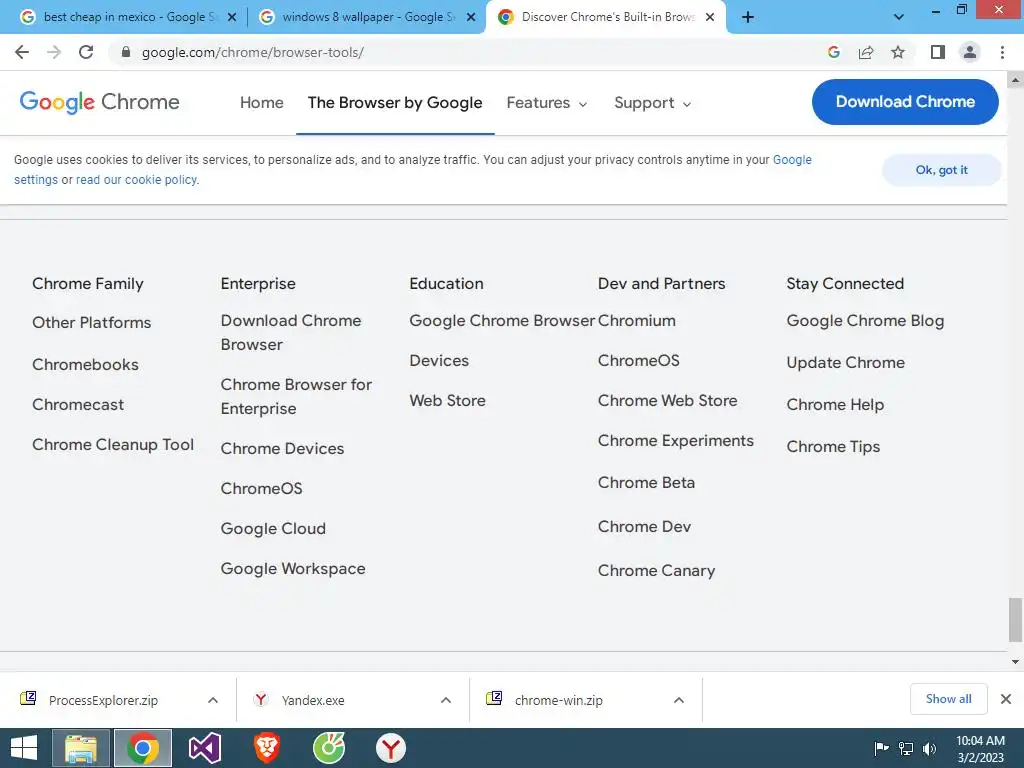
Task: Open File Explorer from taskbar
Action: tap(80, 748)
